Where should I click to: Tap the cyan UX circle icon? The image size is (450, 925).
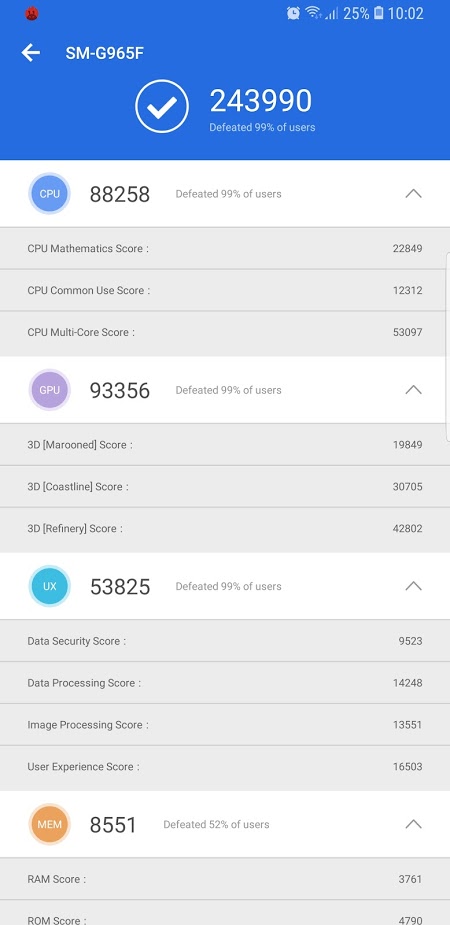tap(50, 586)
